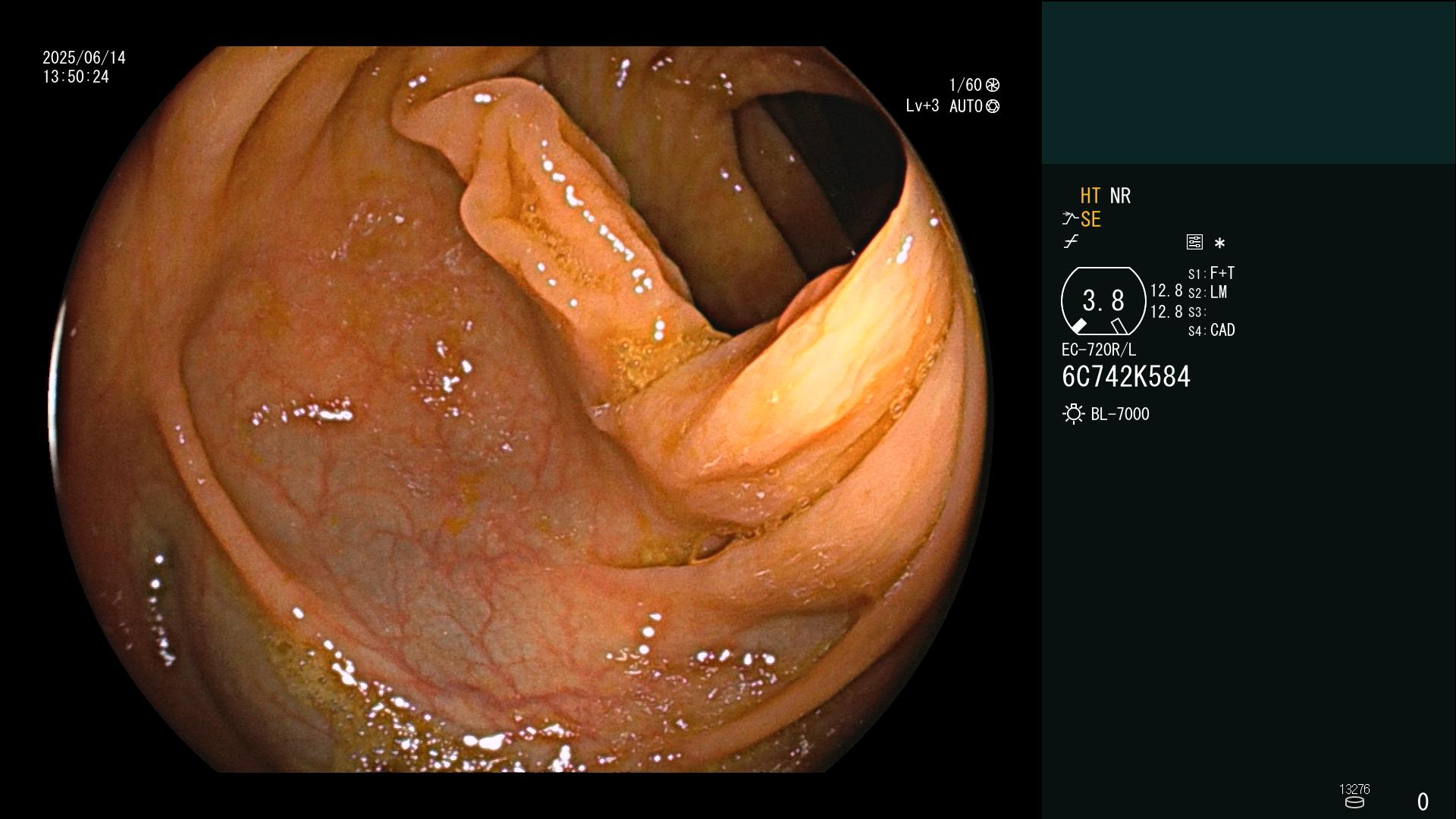Select the orange SE indicator
This screenshot has width=1456, height=819.
[x=1090, y=219]
